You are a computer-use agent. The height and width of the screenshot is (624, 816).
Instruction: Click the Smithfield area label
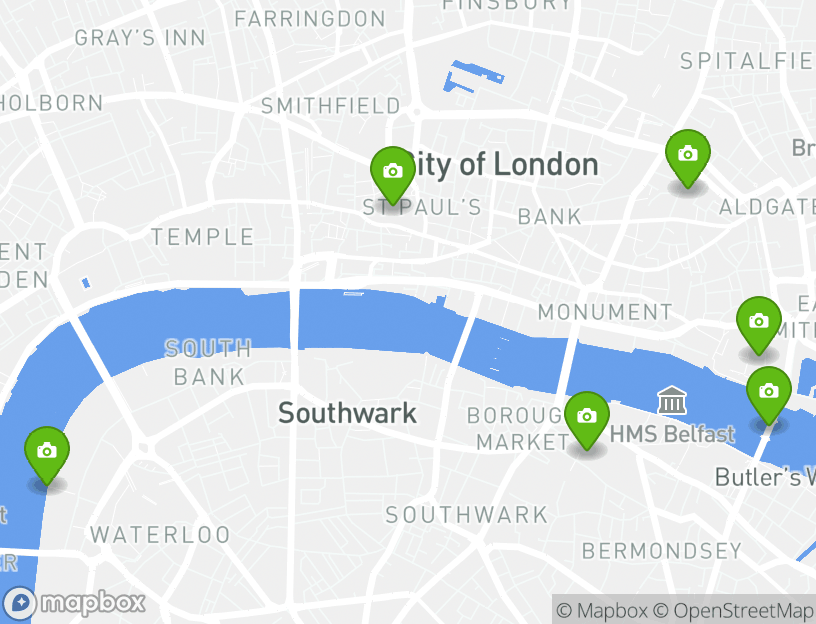click(x=330, y=106)
